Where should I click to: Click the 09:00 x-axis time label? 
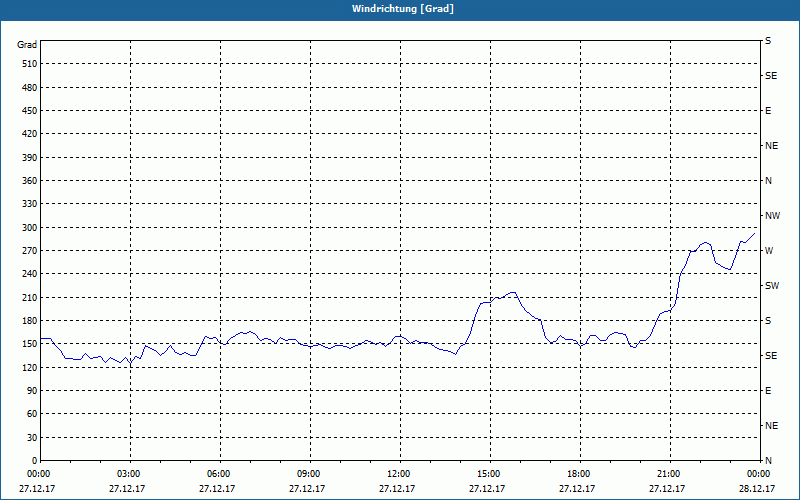pyautogui.click(x=310, y=474)
